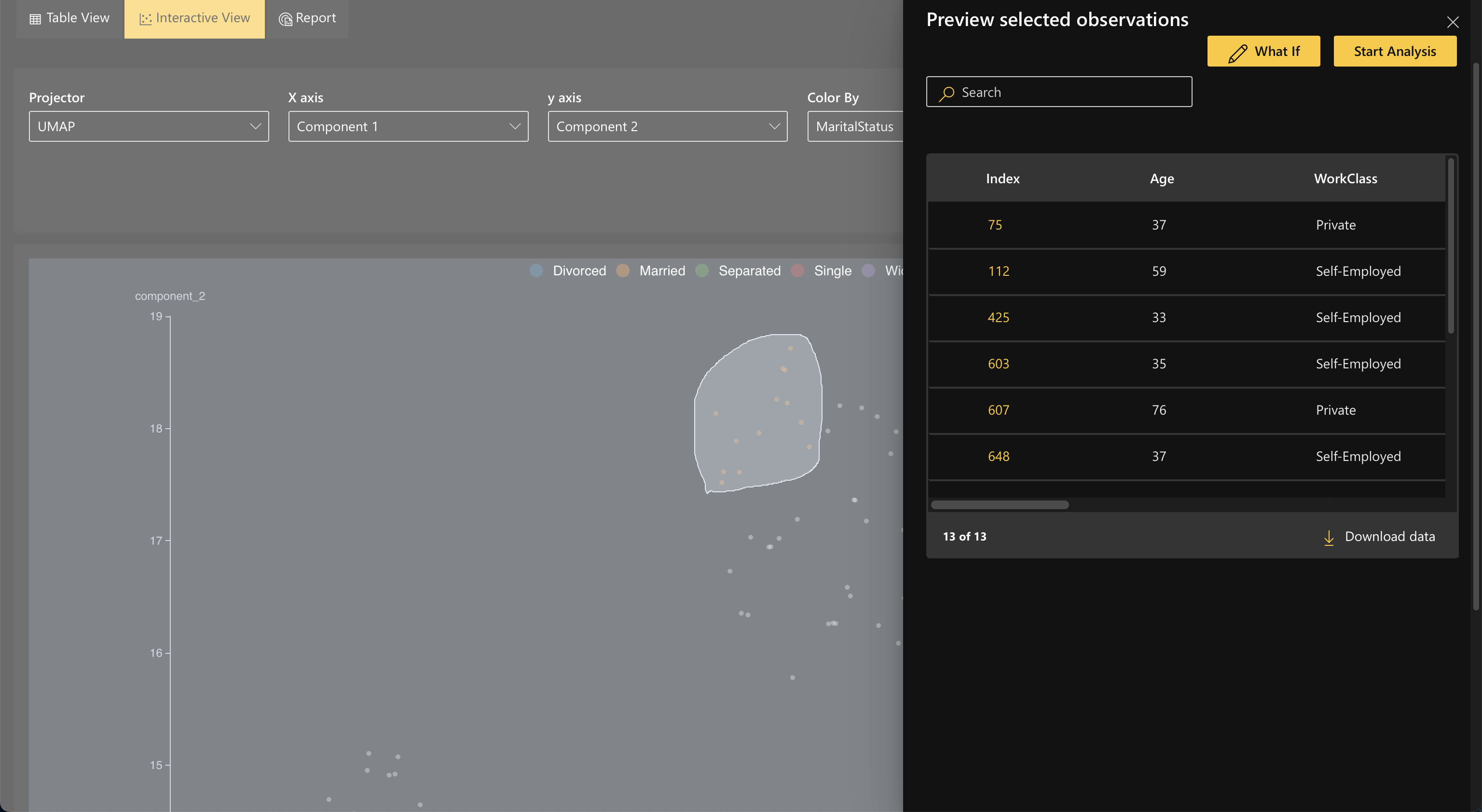Expand the y axis Component 2 dropdown
1482x812 pixels.
[667, 126]
